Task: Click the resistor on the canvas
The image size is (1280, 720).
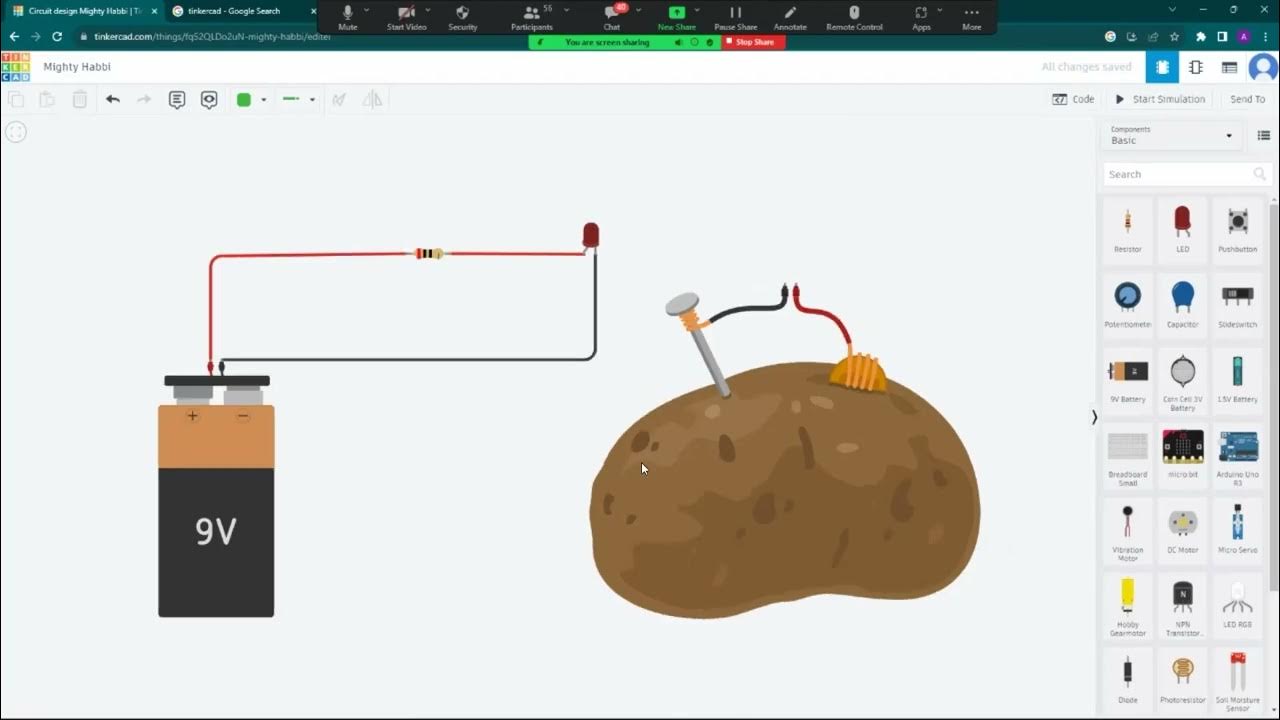Action: 429,253
